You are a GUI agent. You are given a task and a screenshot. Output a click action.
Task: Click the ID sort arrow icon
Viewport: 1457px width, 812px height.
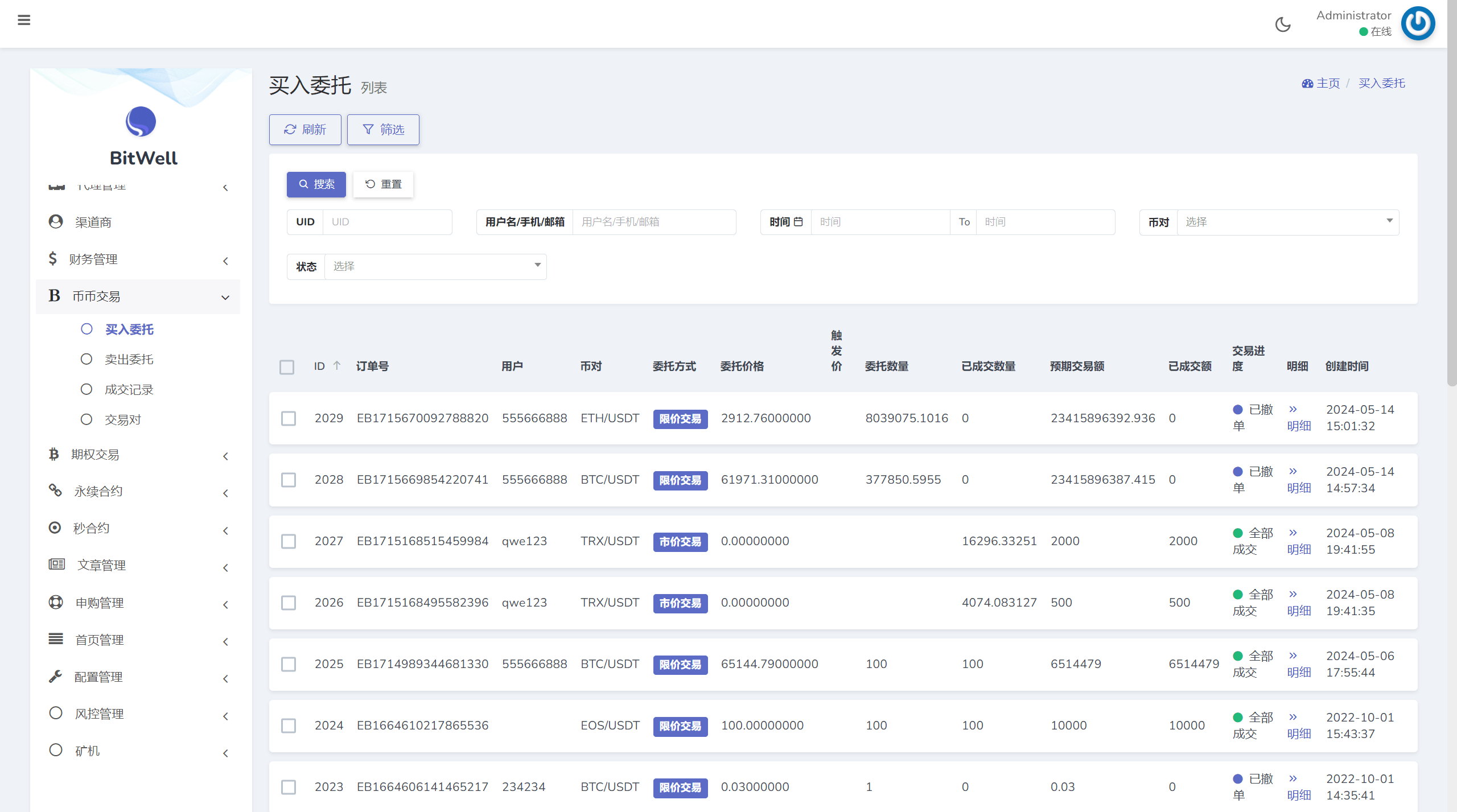(x=337, y=366)
